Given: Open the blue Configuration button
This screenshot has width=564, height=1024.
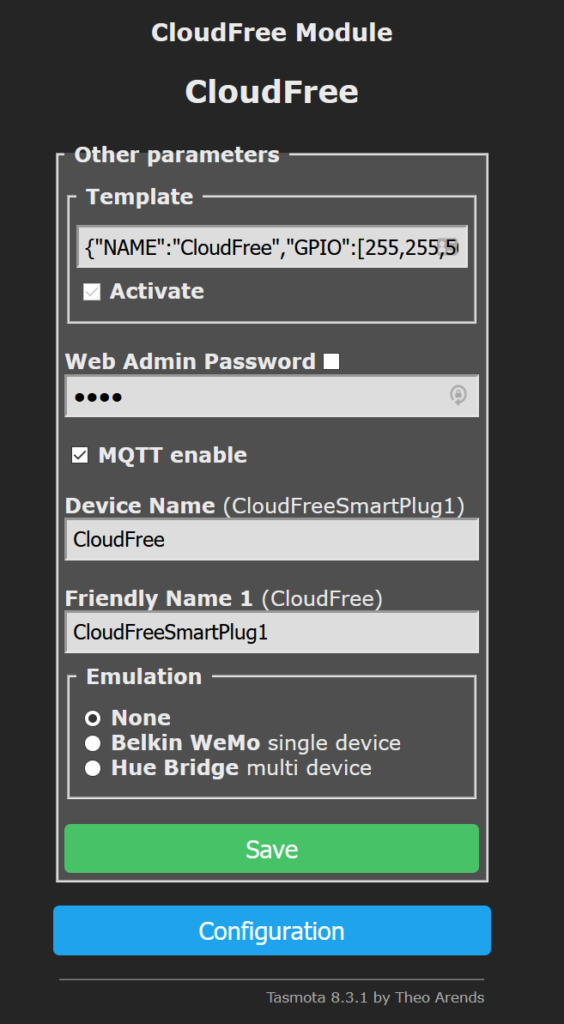Looking at the screenshot, I should 272,931.
